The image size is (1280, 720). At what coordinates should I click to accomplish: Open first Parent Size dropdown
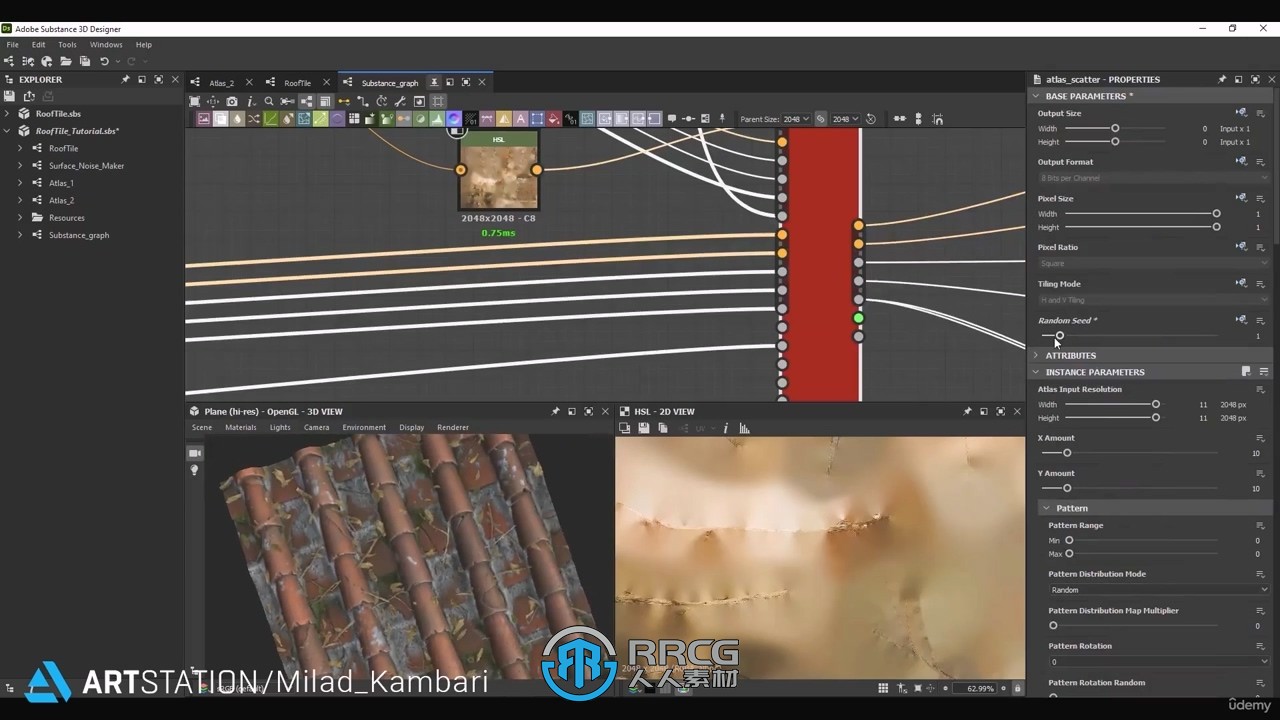tap(796, 119)
